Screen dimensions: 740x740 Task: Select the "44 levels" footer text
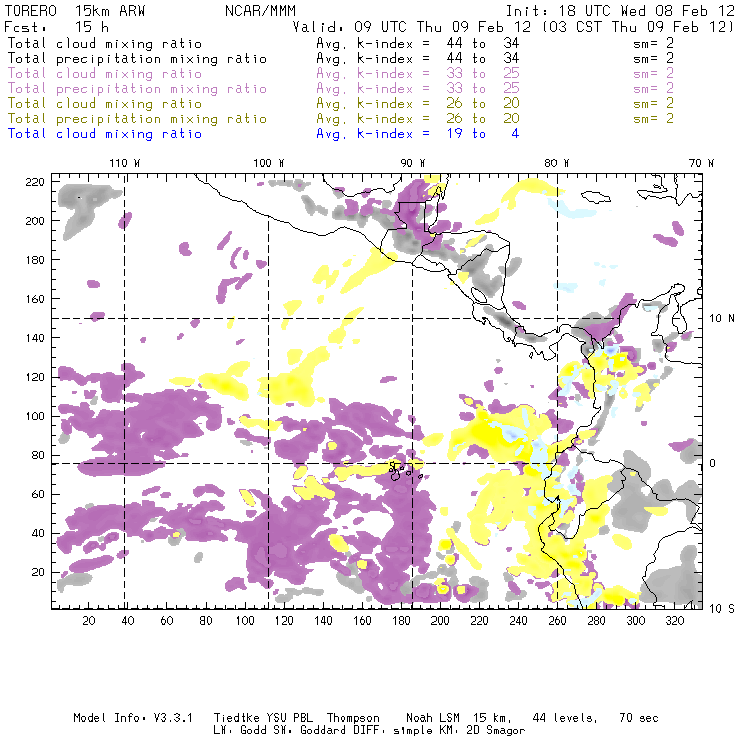click(x=565, y=718)
